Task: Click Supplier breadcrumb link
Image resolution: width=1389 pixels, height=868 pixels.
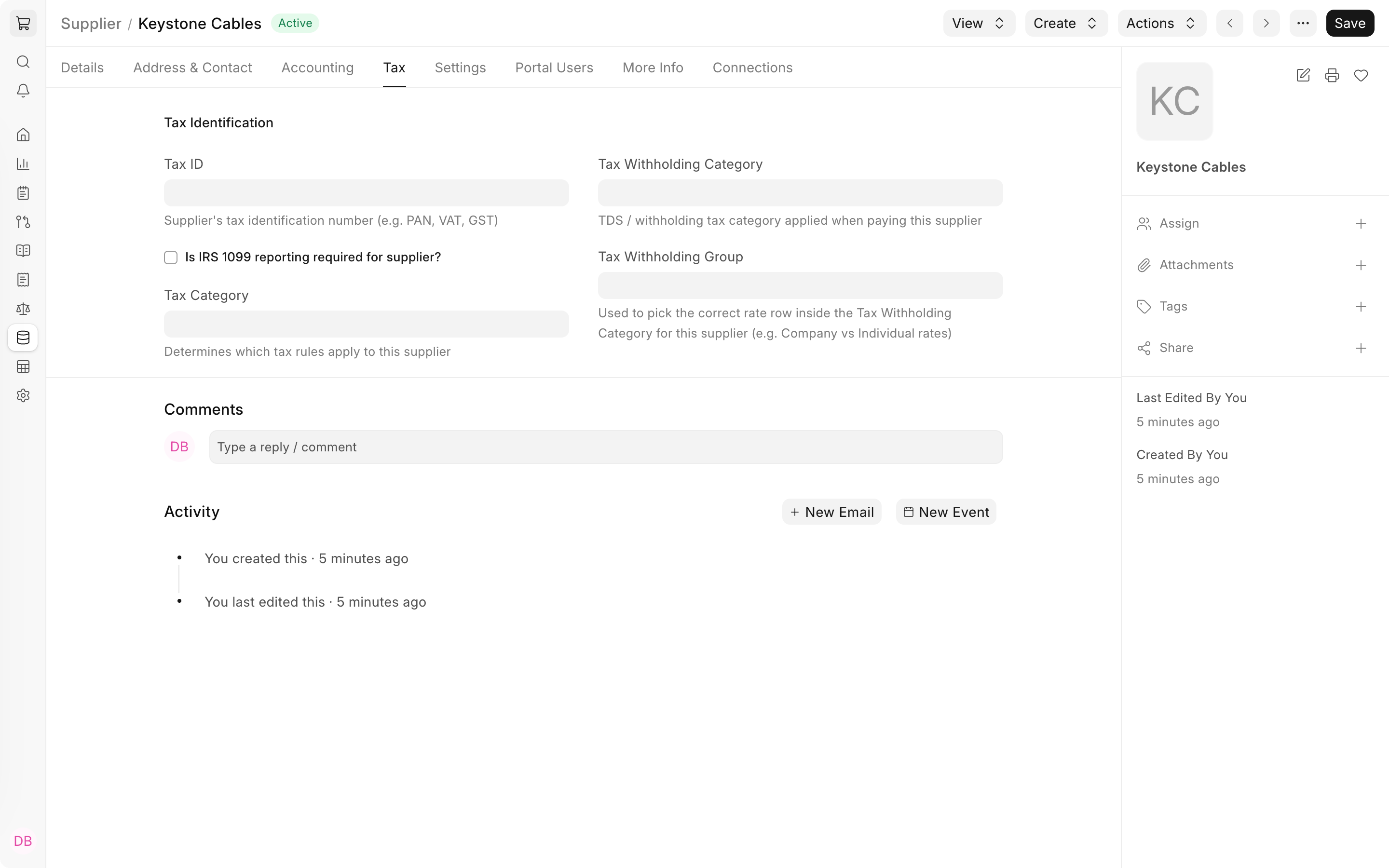Action: (91, 24)
